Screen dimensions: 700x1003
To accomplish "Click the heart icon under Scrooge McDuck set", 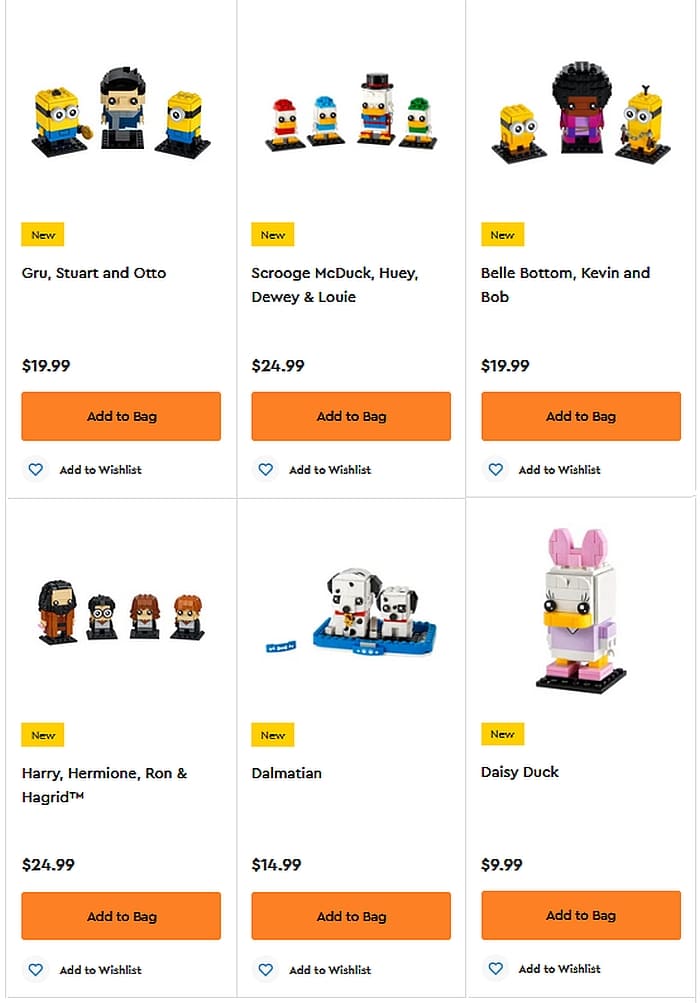I will click(x=266, y=469).
